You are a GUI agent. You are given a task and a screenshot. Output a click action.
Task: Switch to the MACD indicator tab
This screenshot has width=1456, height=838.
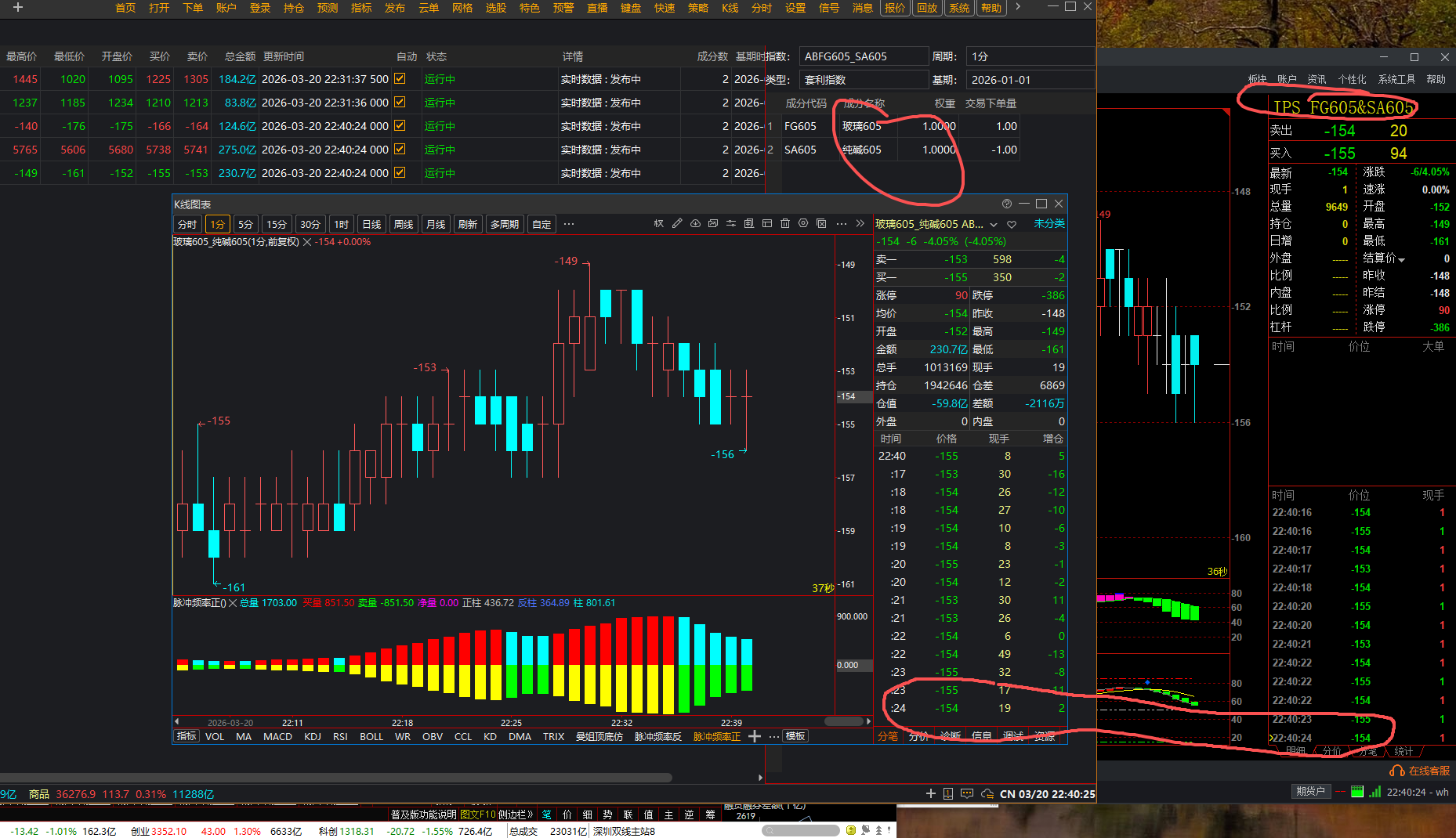pyautogui.click(x=277, y=736)
